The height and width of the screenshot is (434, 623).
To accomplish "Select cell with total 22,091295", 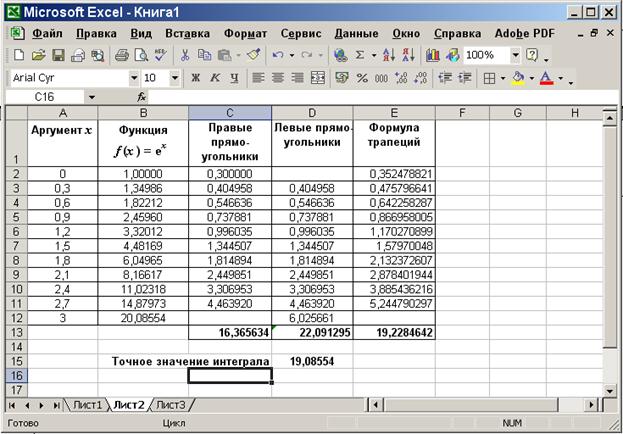I will (312, 332).
